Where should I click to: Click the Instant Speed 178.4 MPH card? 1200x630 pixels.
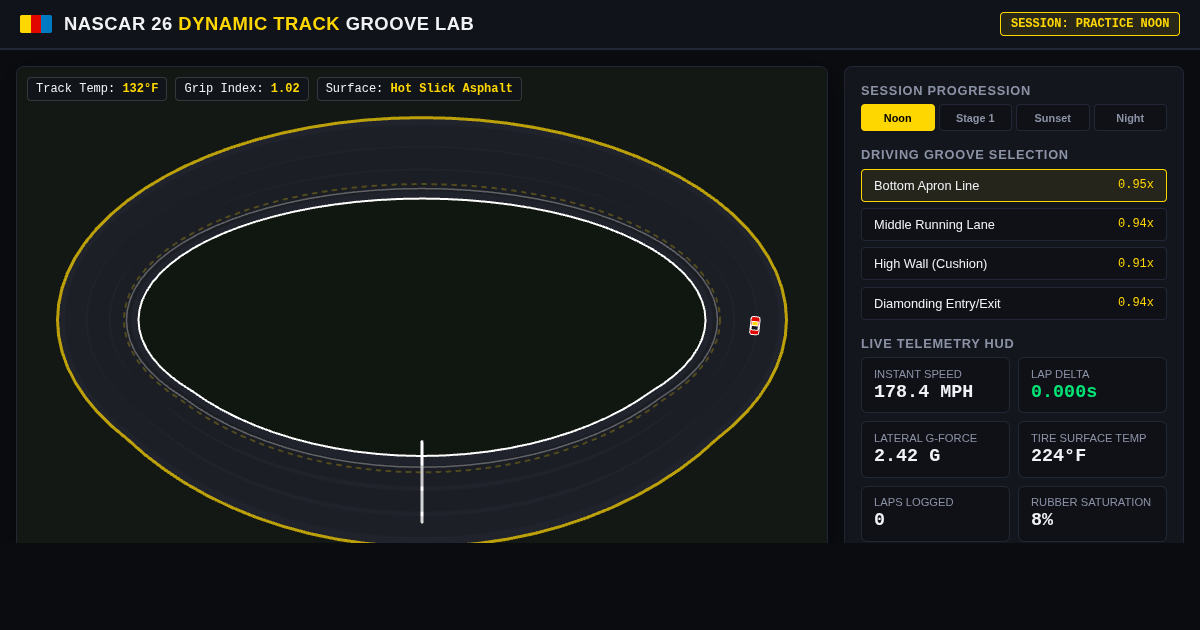click(x=935, y=385)
